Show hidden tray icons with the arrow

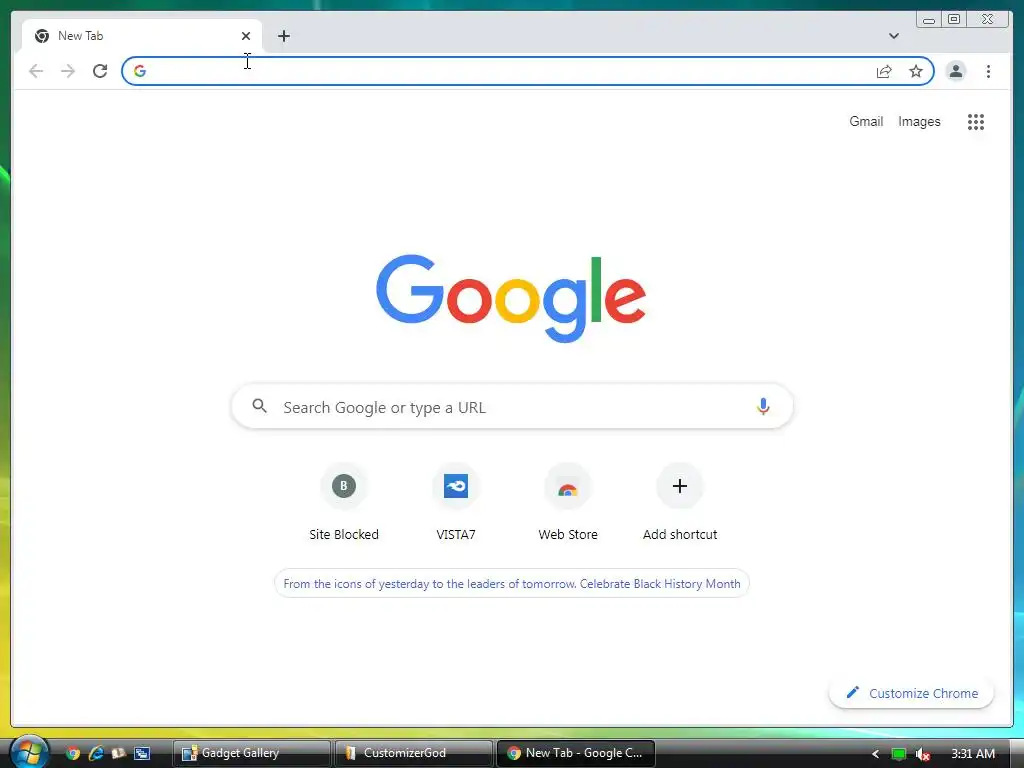pyautogui.click(x=875, y=754)
